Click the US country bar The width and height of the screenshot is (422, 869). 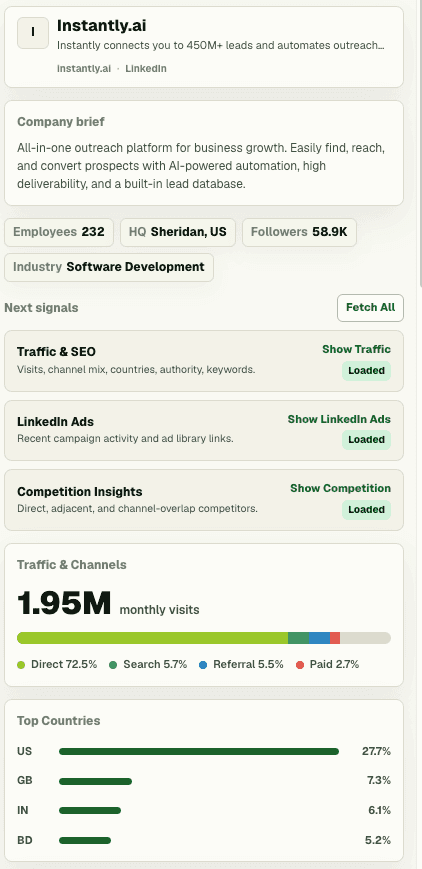(x=199, y=752)
